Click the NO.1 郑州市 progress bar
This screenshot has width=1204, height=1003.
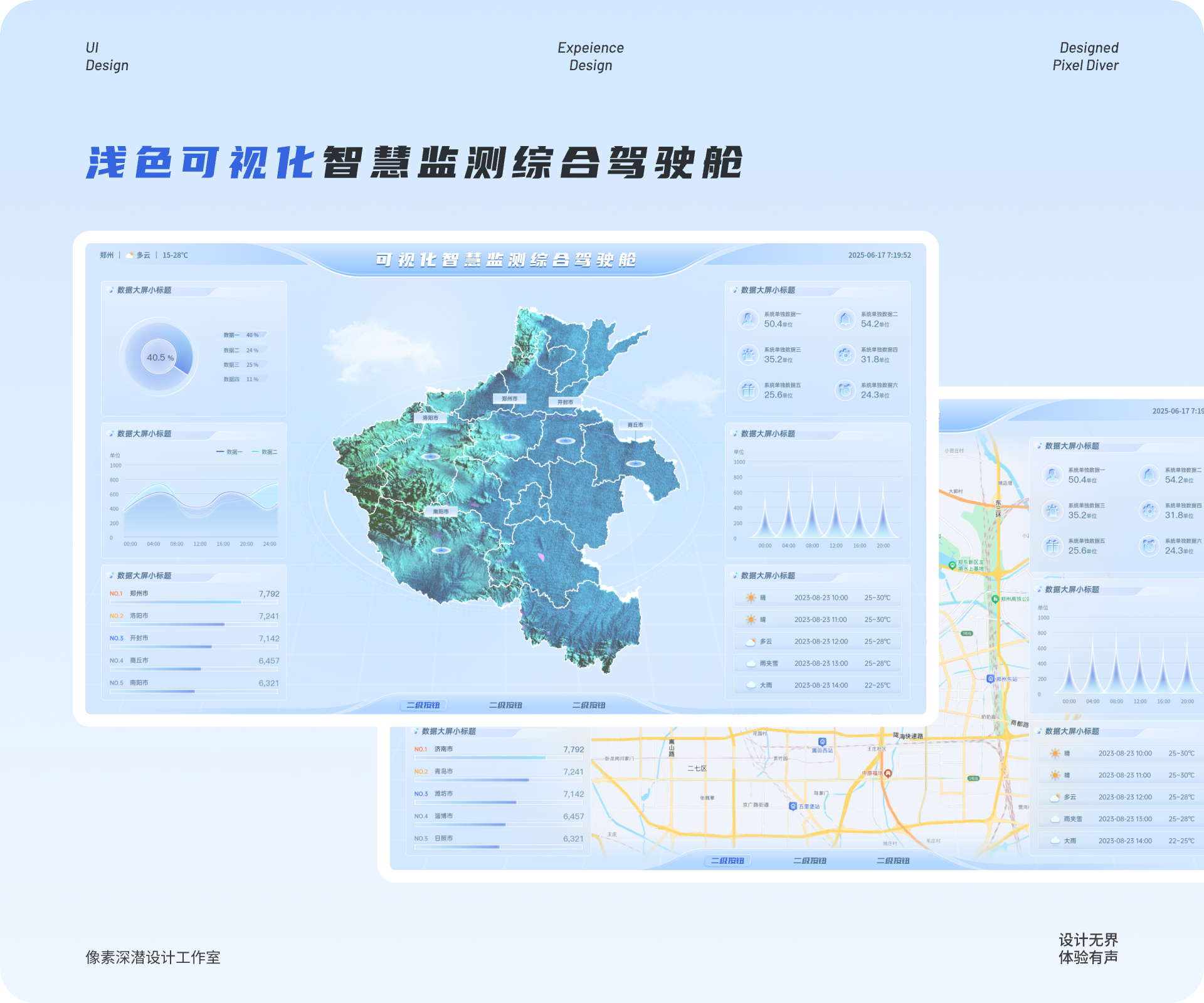tap(194, 602)
